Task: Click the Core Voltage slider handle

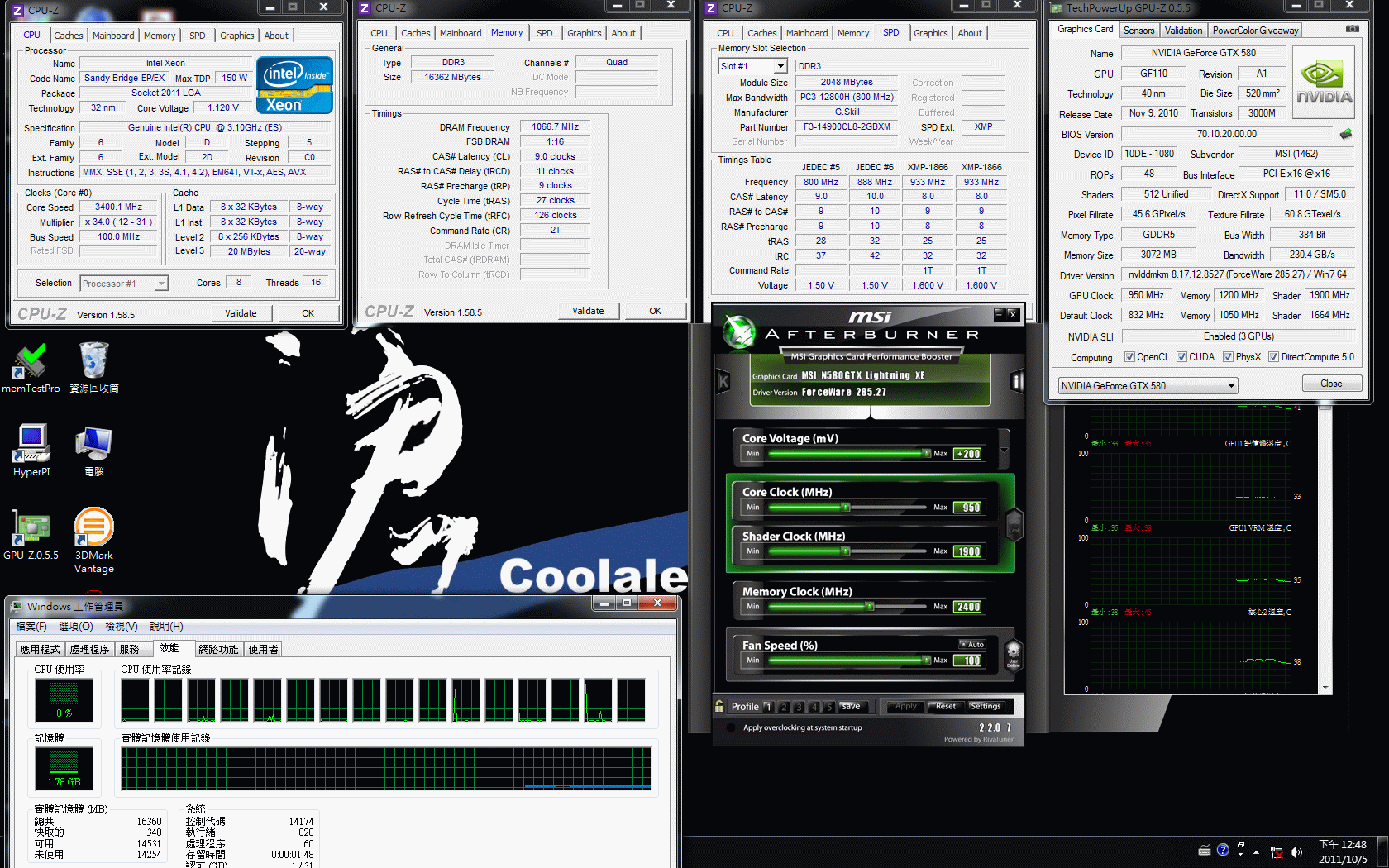Action: (x=927, y=453)
